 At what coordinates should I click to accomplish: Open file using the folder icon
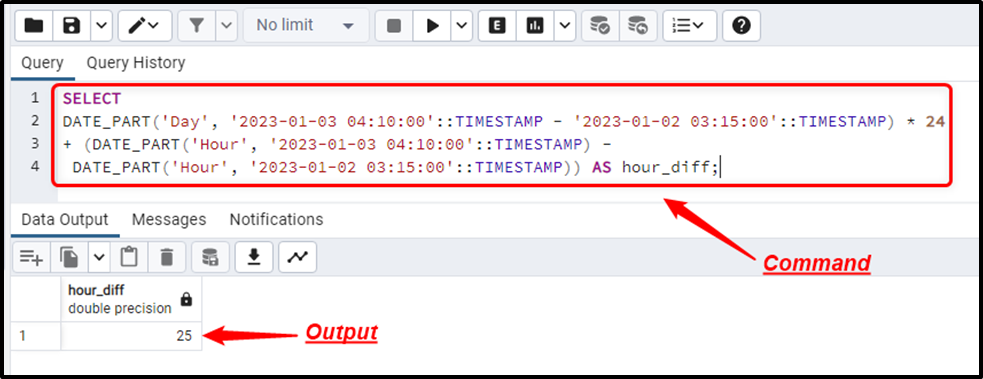click(33, 26)
